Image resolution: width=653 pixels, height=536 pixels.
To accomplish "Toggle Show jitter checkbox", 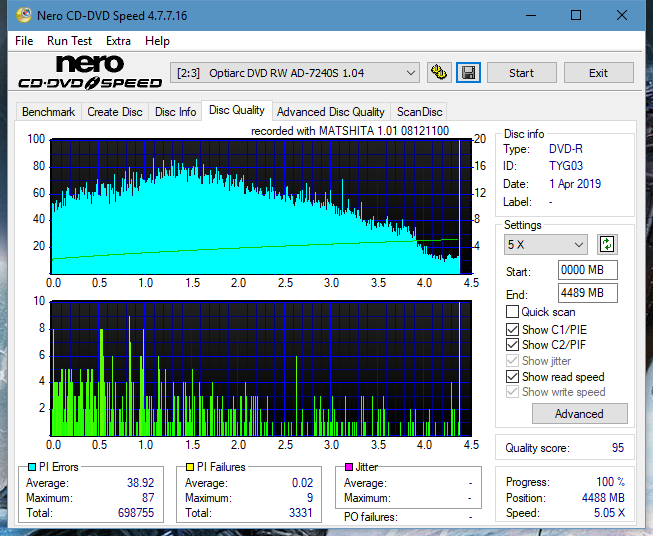I will [x=512, y=361].
